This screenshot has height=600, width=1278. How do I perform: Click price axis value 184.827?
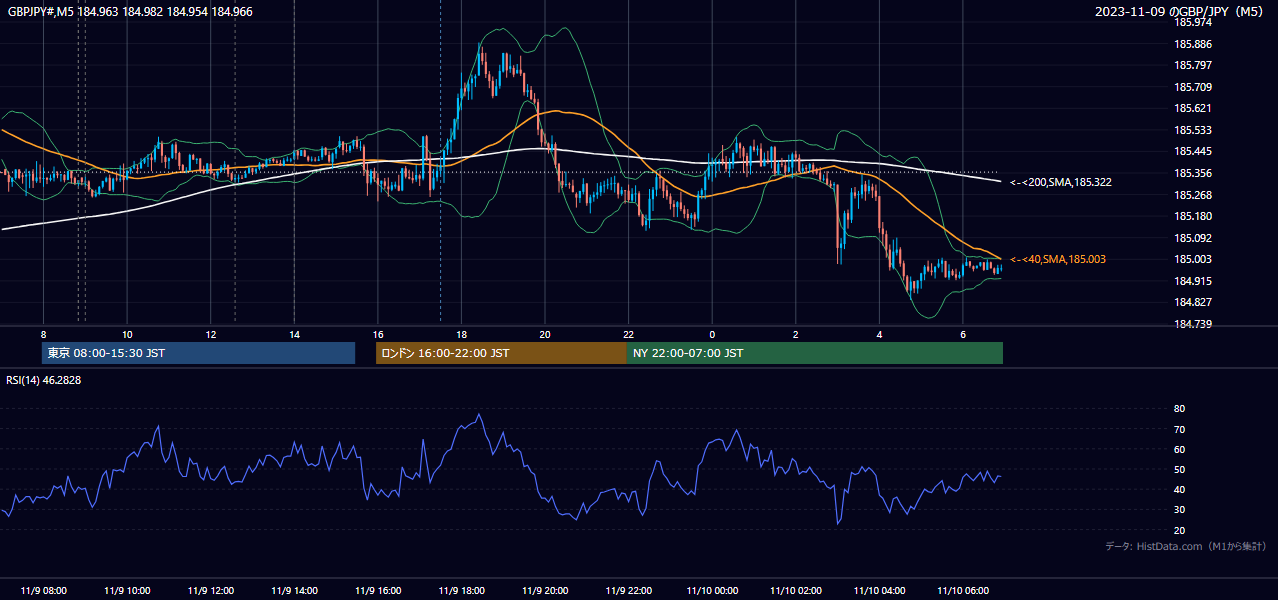pos(1192,302)
